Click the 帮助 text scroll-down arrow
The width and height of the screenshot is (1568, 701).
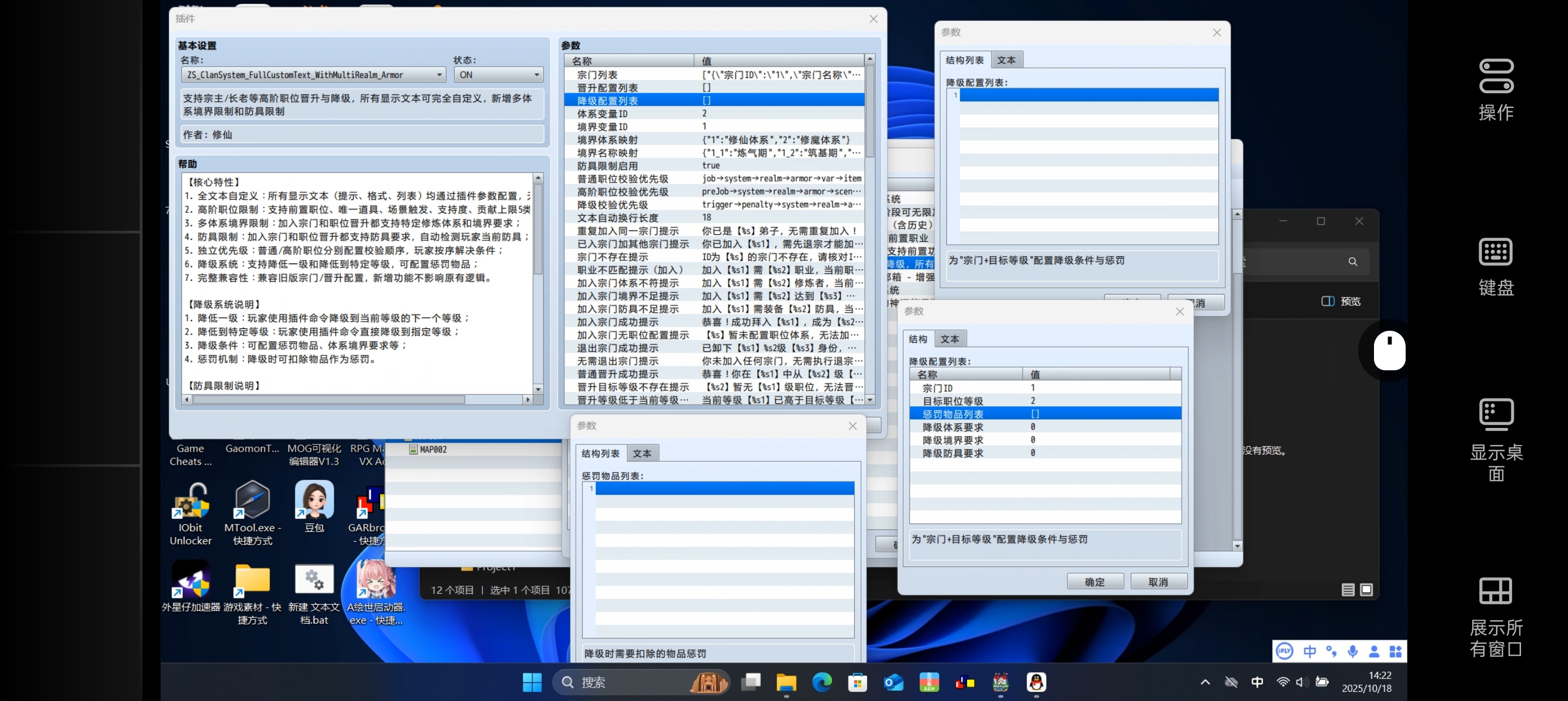pos(538,389)
